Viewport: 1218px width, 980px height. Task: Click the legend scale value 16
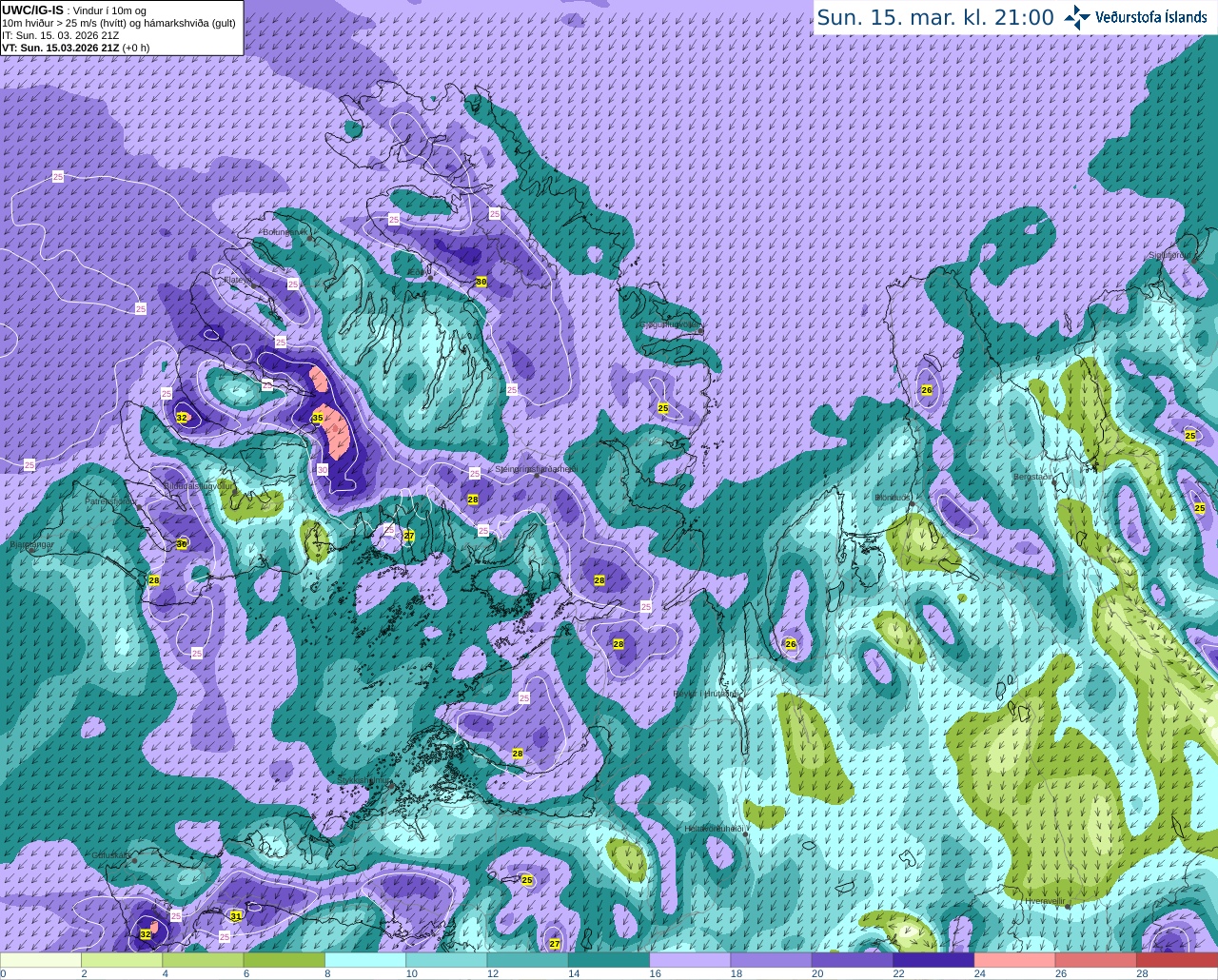655,973
